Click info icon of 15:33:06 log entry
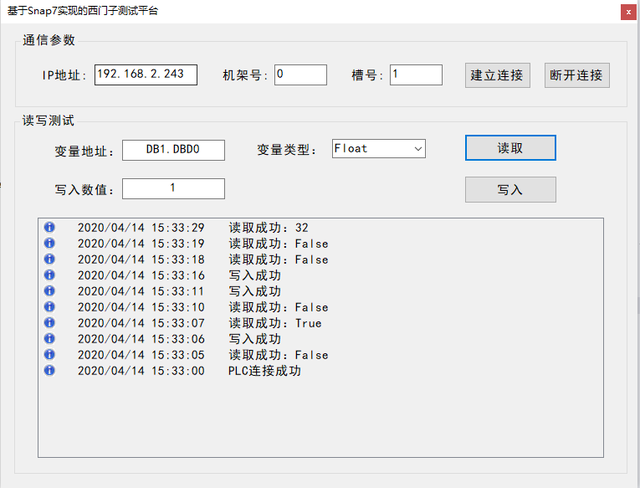Image resolution: width=640 pixels, height=488 pixels. click(49, 339)
